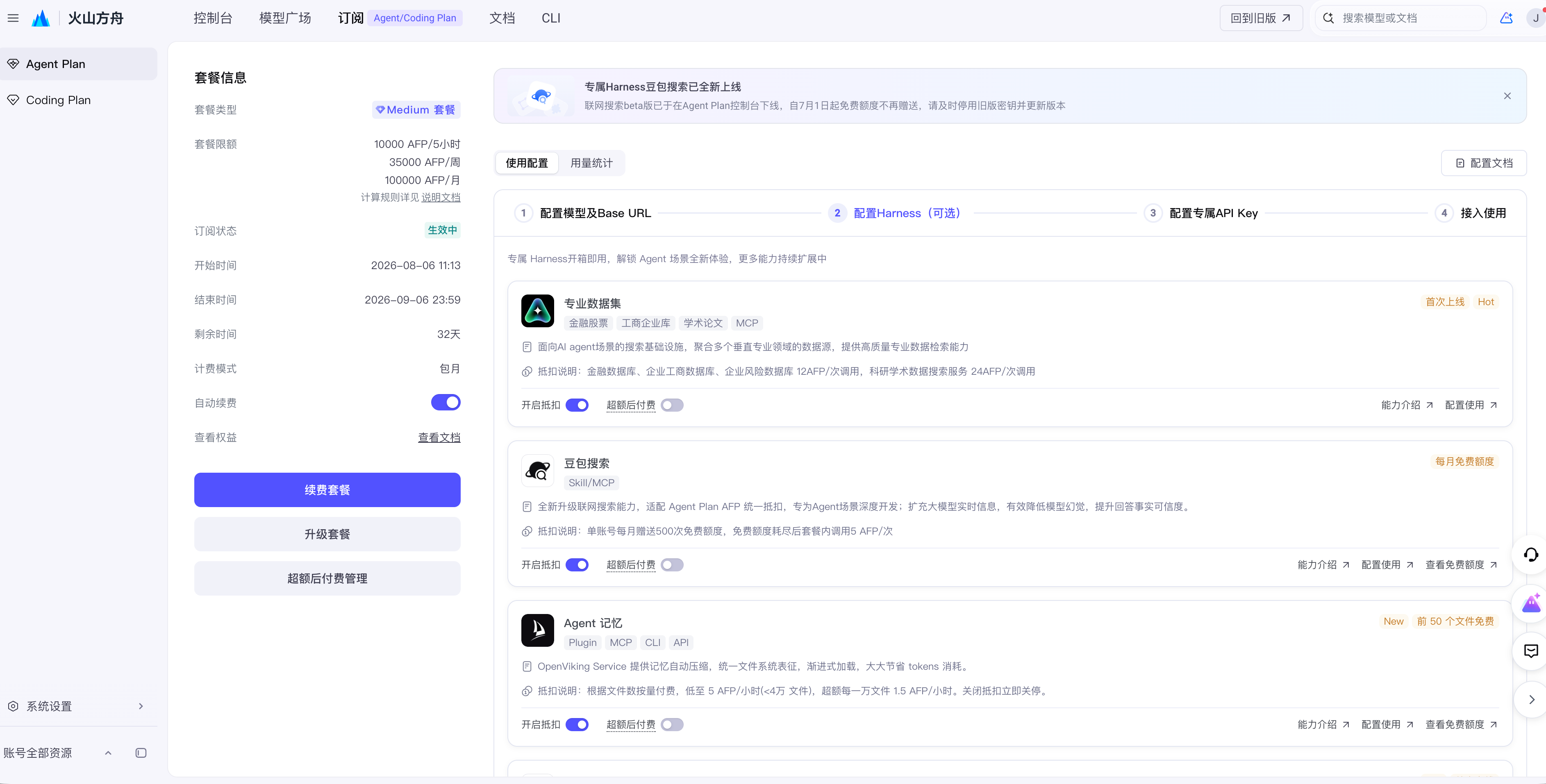Viewport: 1546px width, 784px height.
Task: Expand the right-side floating arrow panel
Action: [1532, 700]
